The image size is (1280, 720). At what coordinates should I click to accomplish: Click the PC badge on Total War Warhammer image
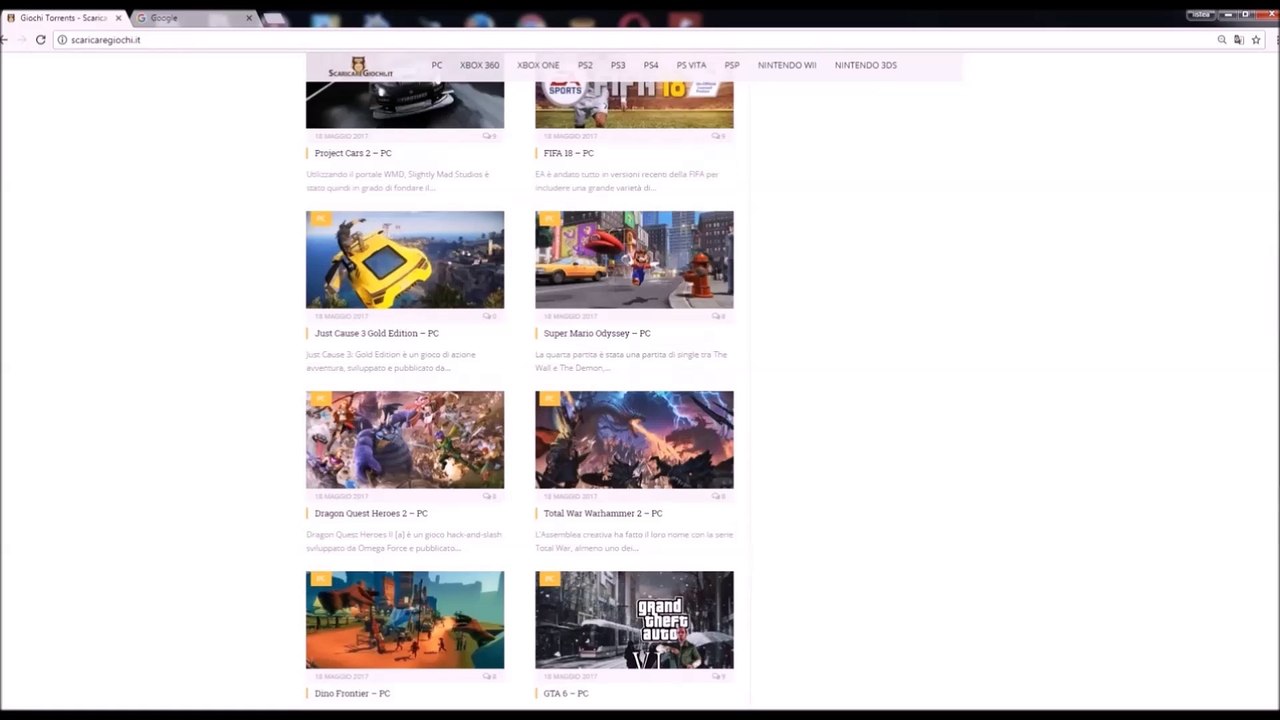pos(549,398)
